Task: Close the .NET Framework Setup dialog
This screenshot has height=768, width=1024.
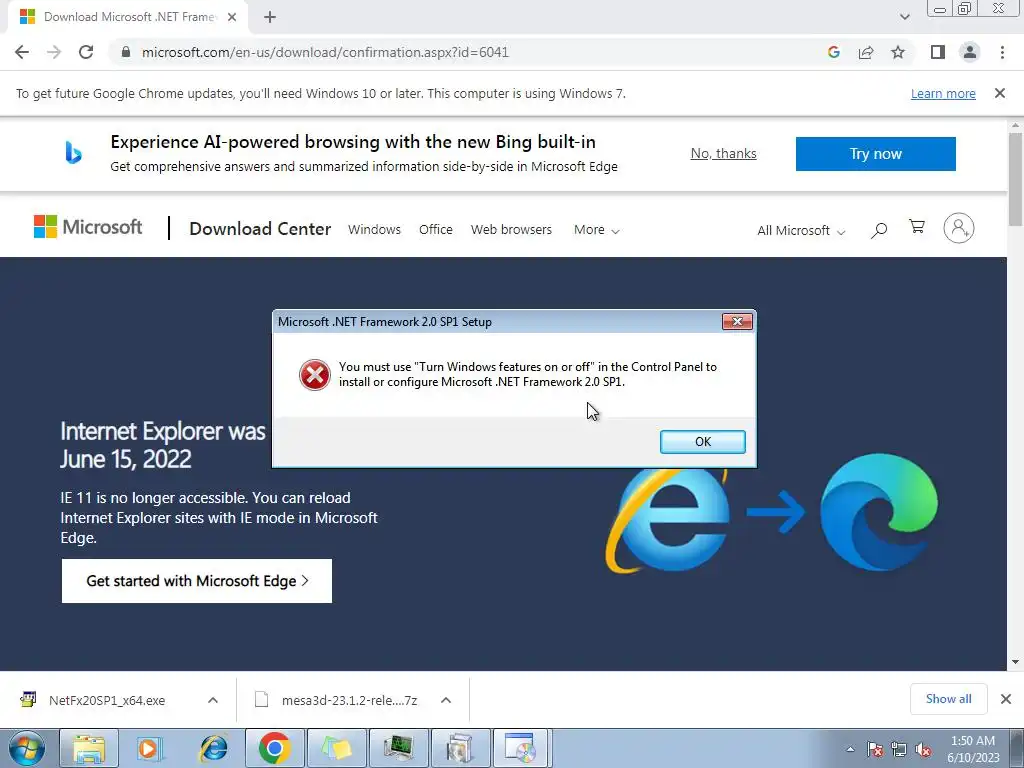Action: coord(737,321)
